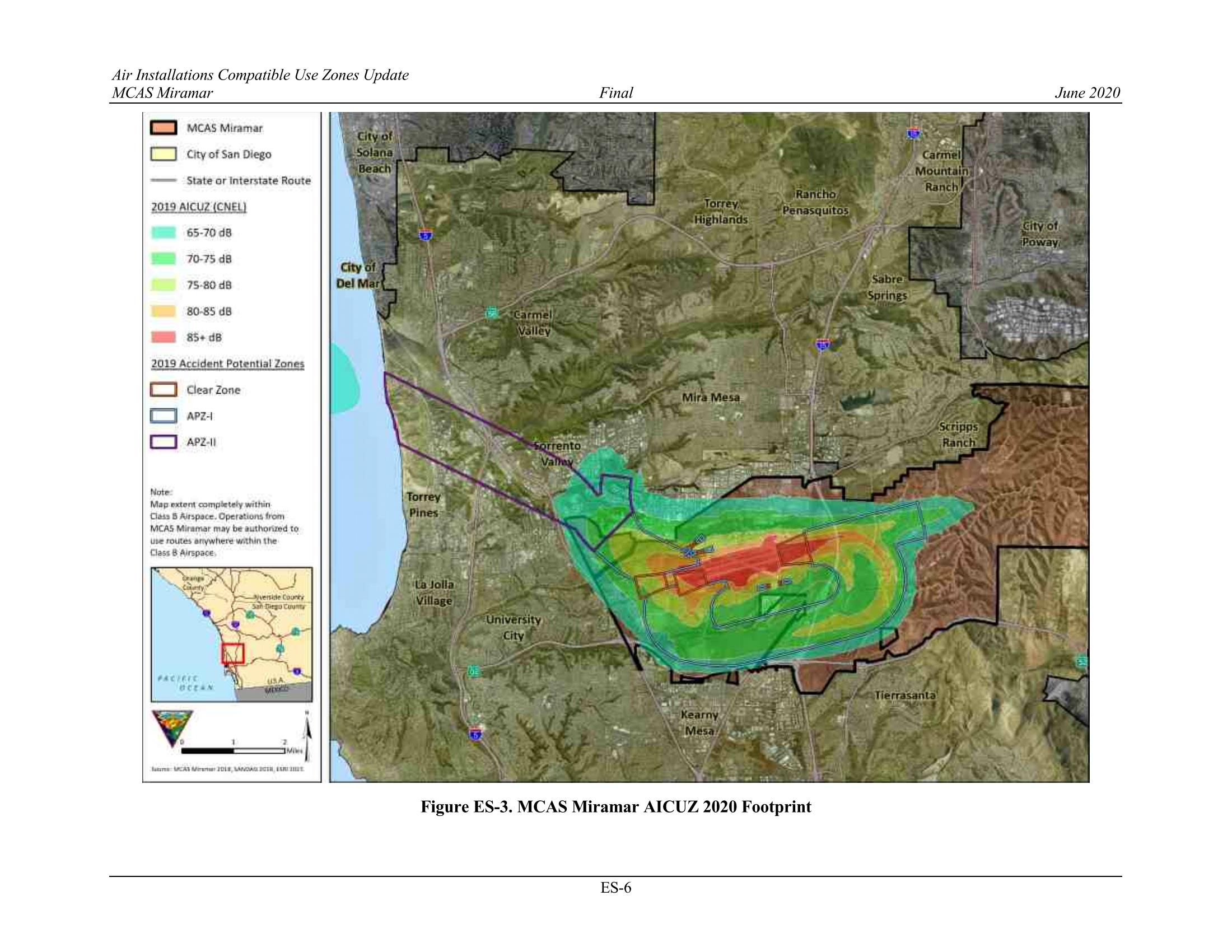Click the City of San Diego legend swatch

163,154
